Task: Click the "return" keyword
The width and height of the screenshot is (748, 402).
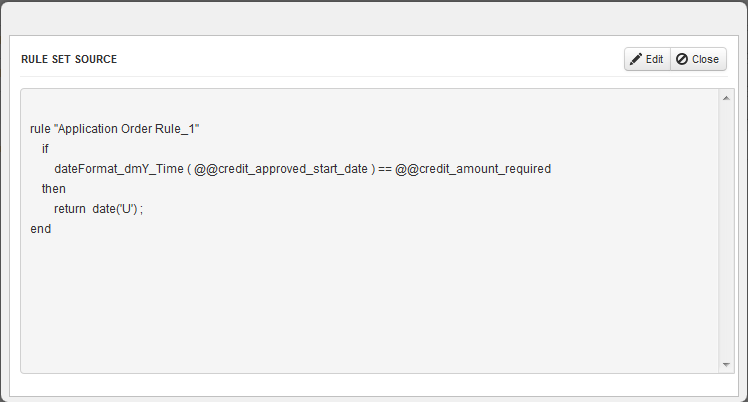Action: 69,209
